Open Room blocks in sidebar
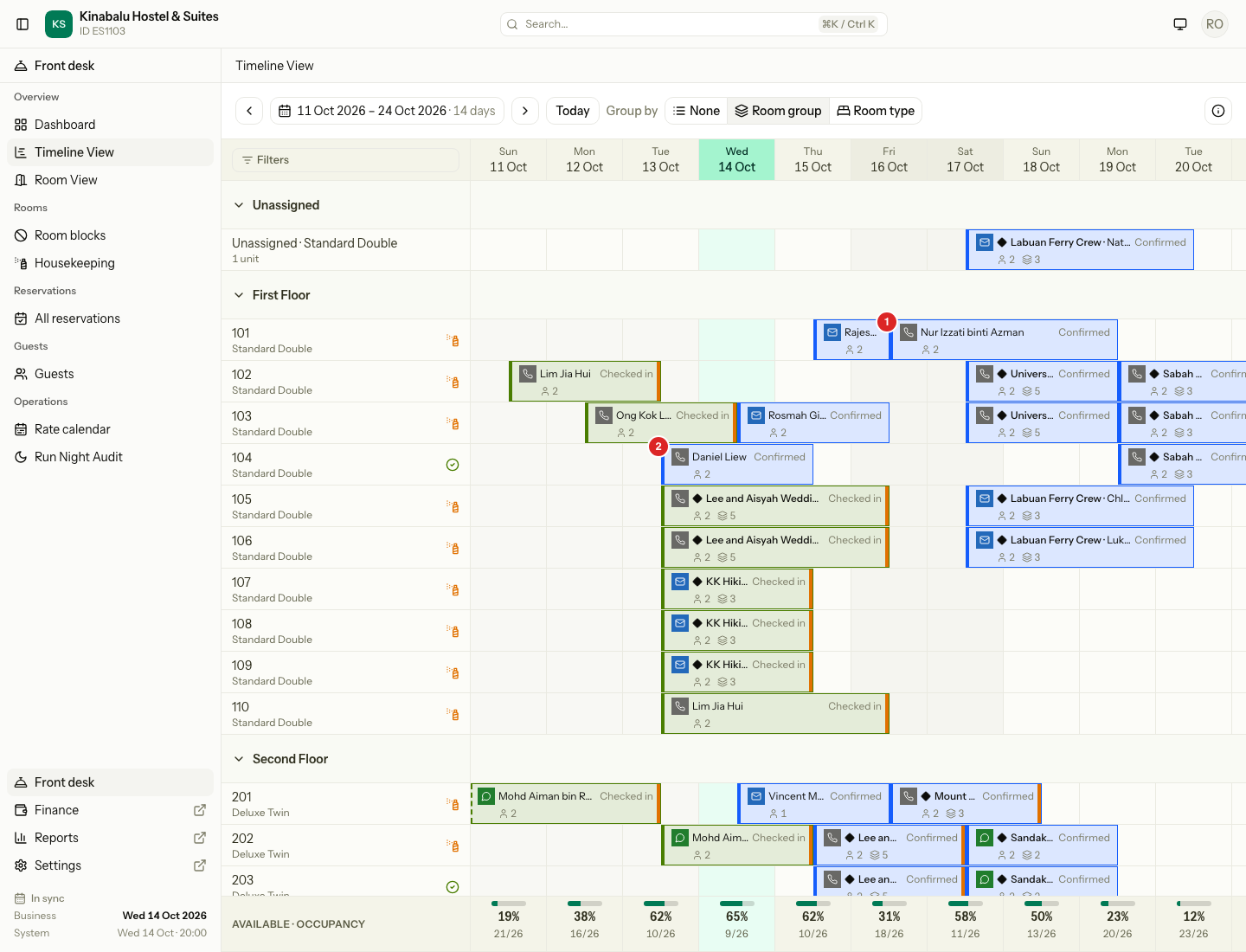 coord(111,235)
